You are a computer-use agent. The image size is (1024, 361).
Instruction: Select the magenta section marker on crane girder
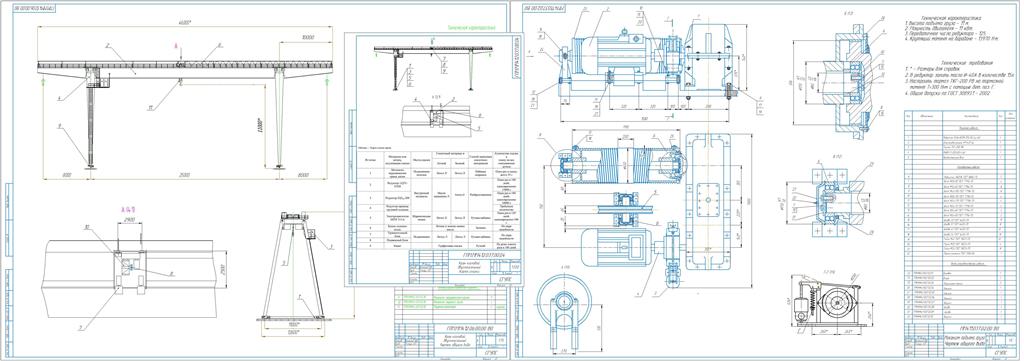(176, 46)
